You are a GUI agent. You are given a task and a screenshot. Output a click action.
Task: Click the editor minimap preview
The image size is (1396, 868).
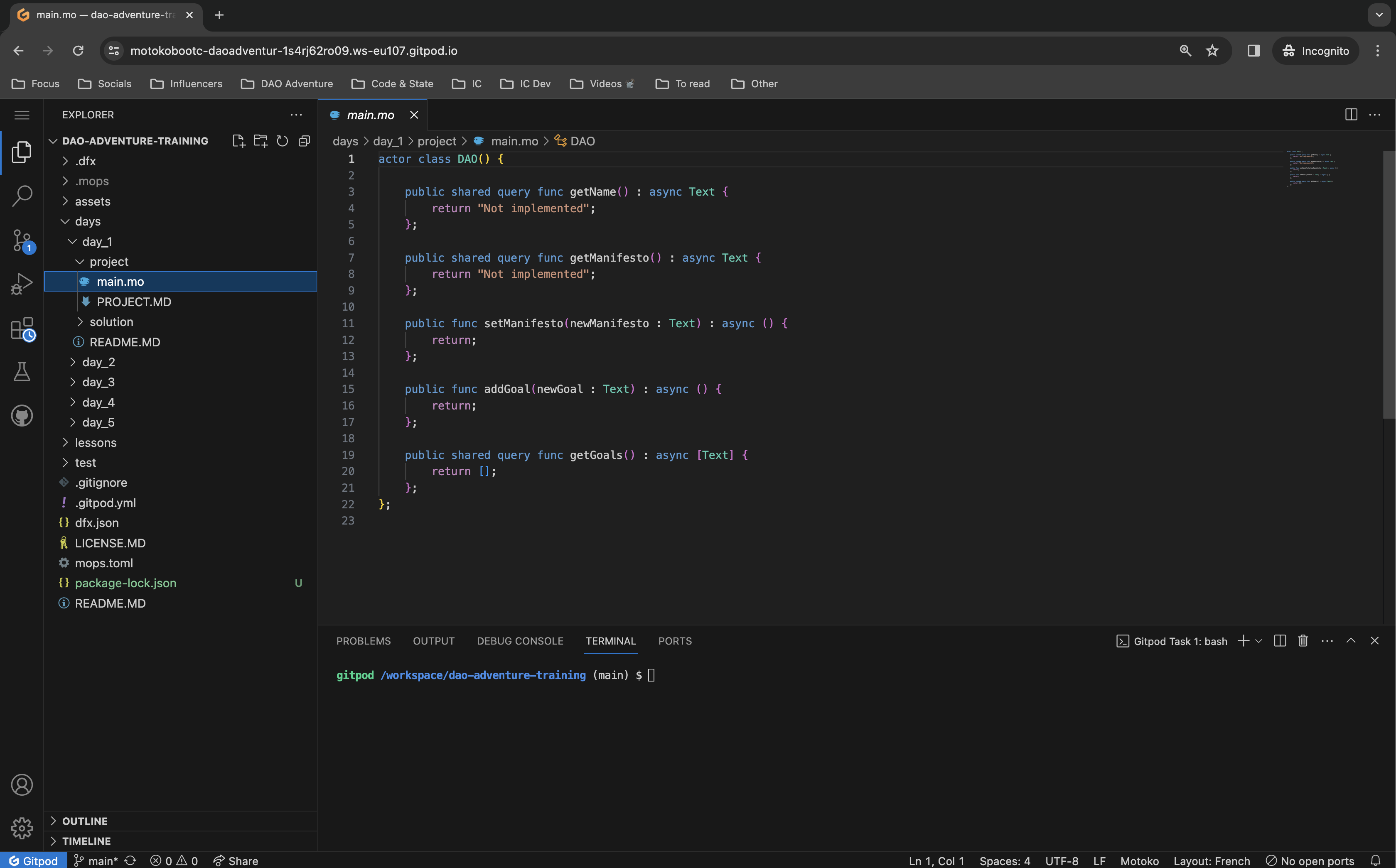[1312, 169]
